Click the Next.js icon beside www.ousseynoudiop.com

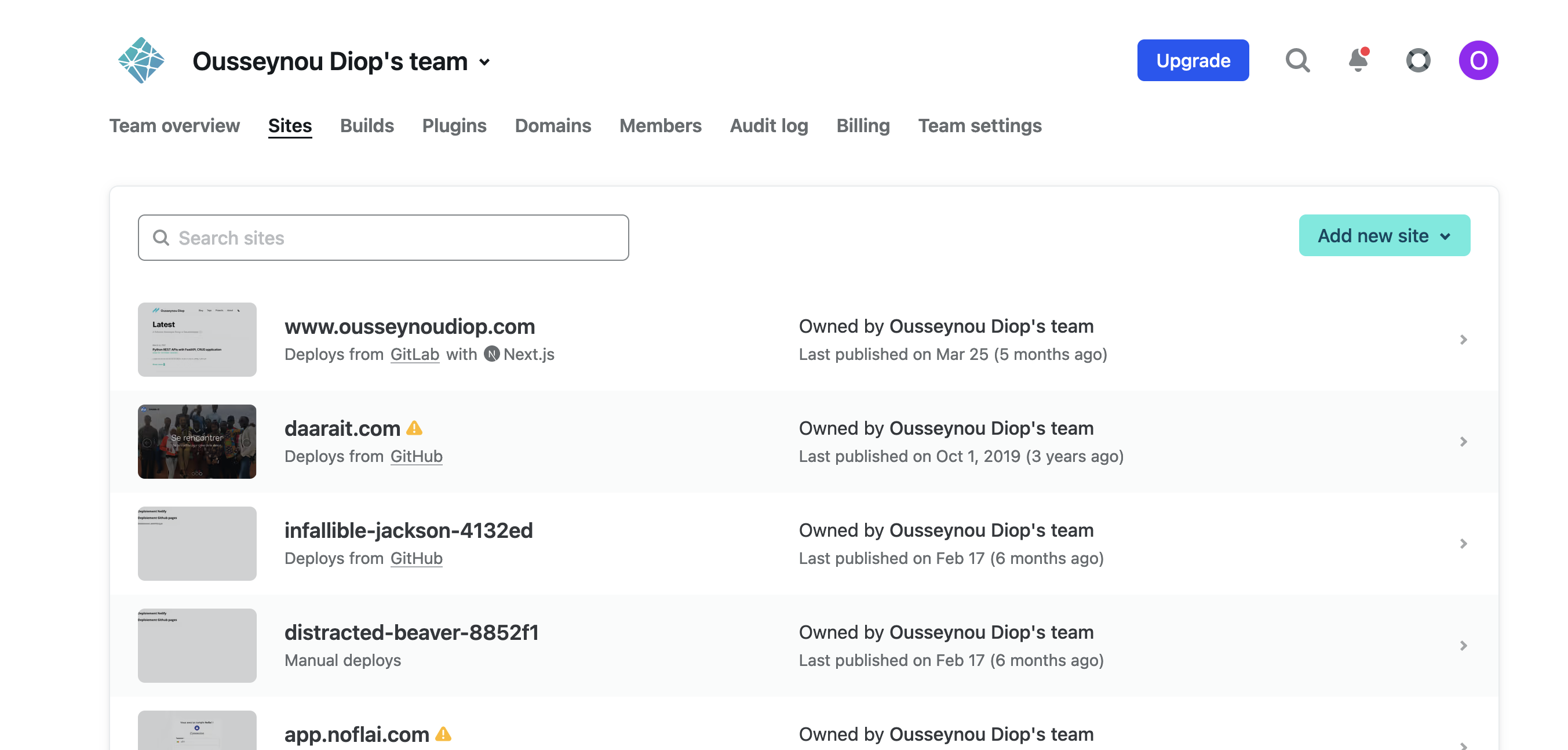point(493,354)
